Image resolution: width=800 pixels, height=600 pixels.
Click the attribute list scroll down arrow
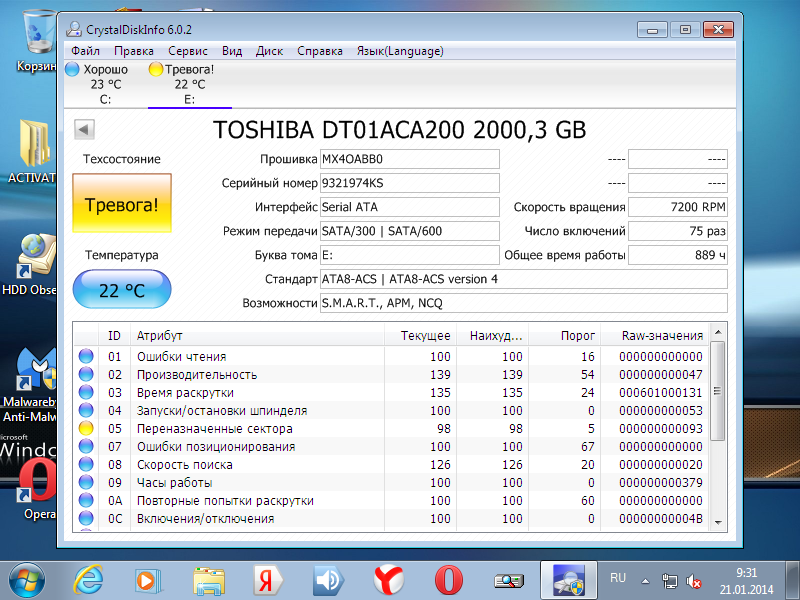(x=718, y=522)
